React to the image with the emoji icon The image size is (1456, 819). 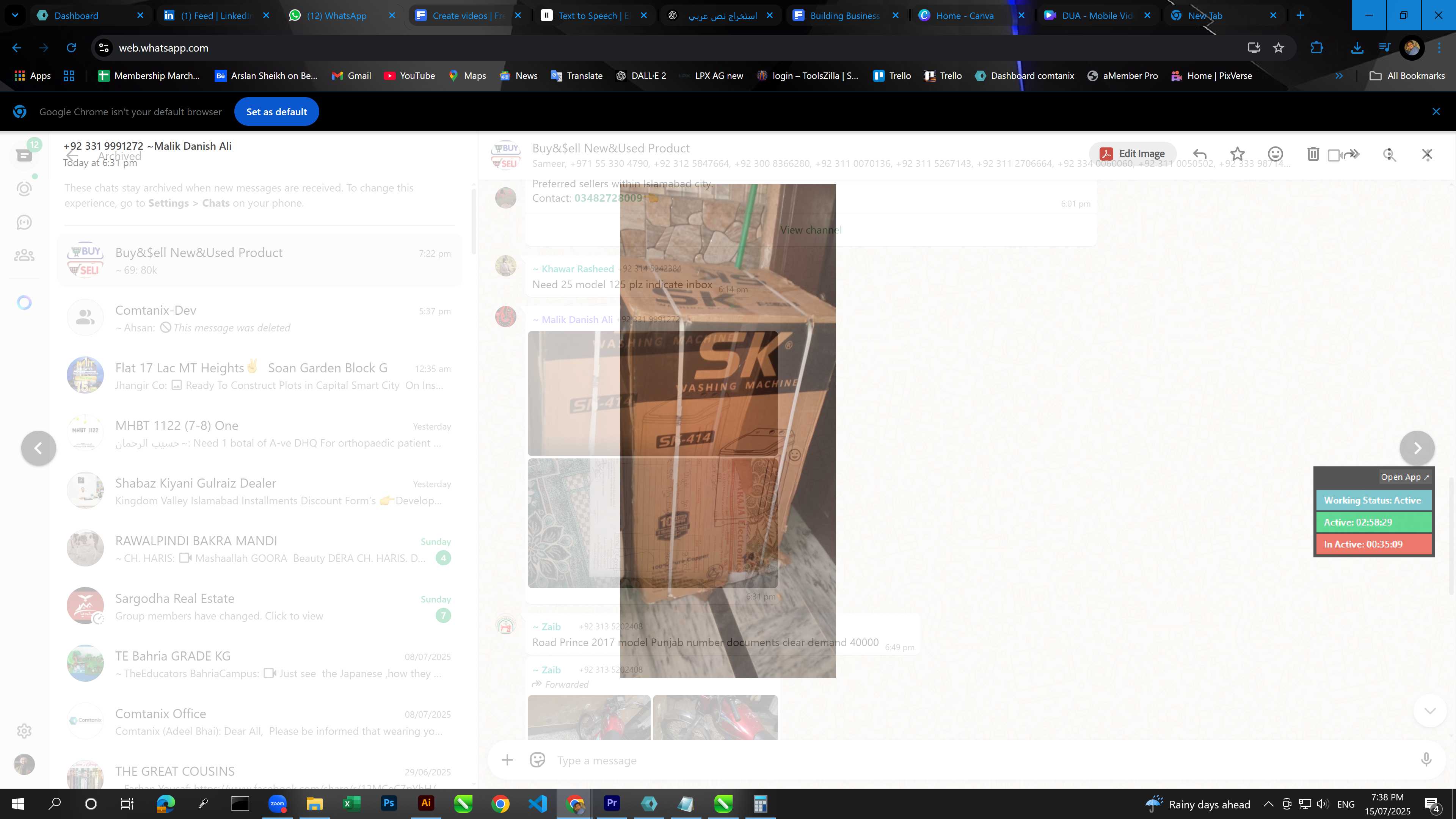tap(1275, 154)
